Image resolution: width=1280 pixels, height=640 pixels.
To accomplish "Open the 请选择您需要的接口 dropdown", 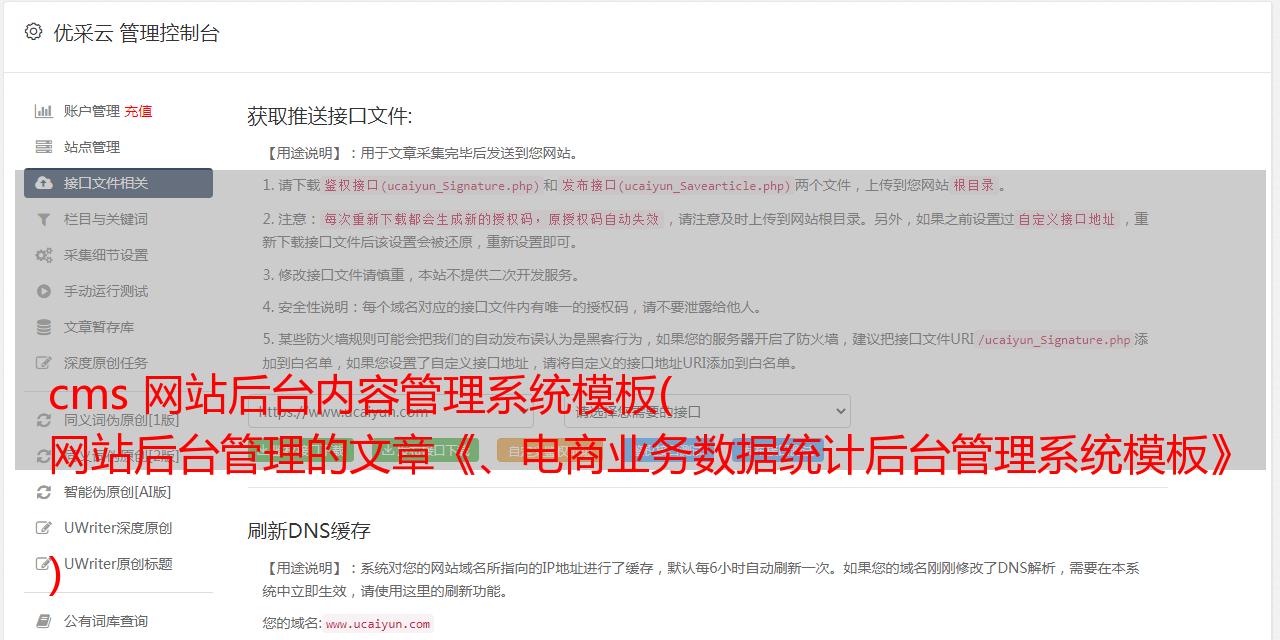I will [707, 411].
